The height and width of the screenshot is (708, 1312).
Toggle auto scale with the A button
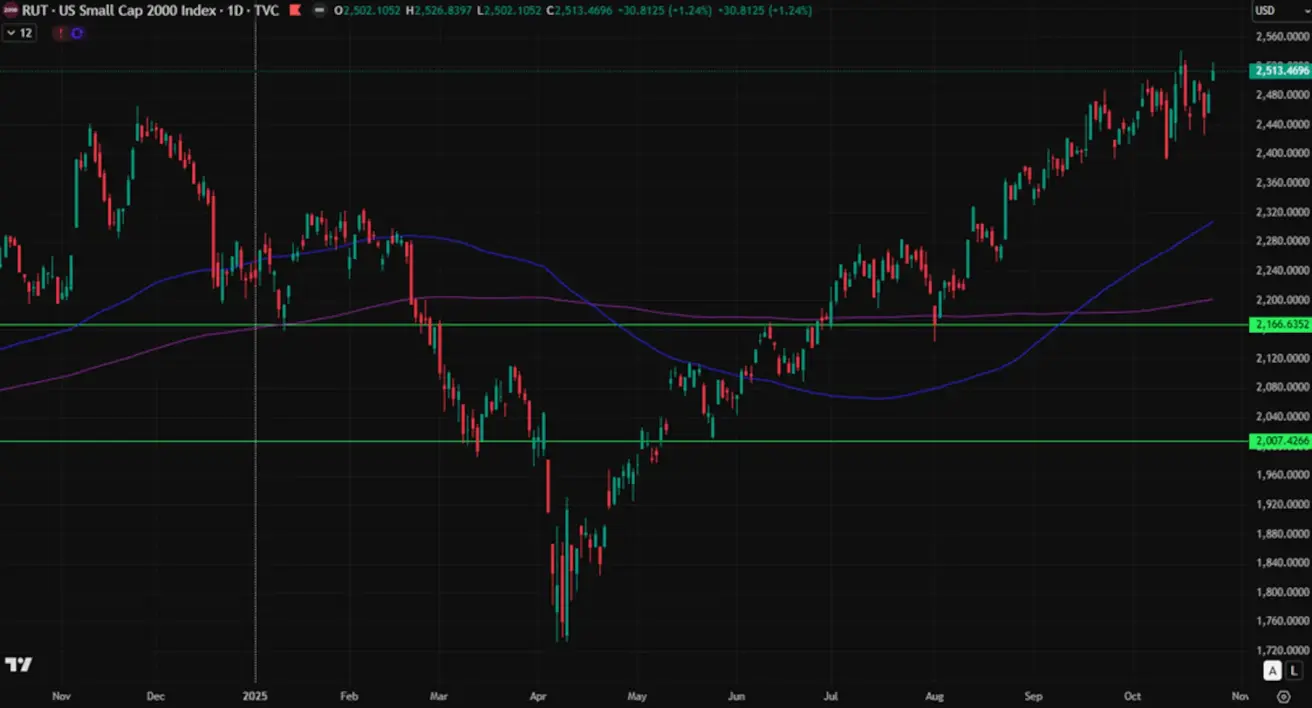pyautogui.click(x=1272, y=671)
